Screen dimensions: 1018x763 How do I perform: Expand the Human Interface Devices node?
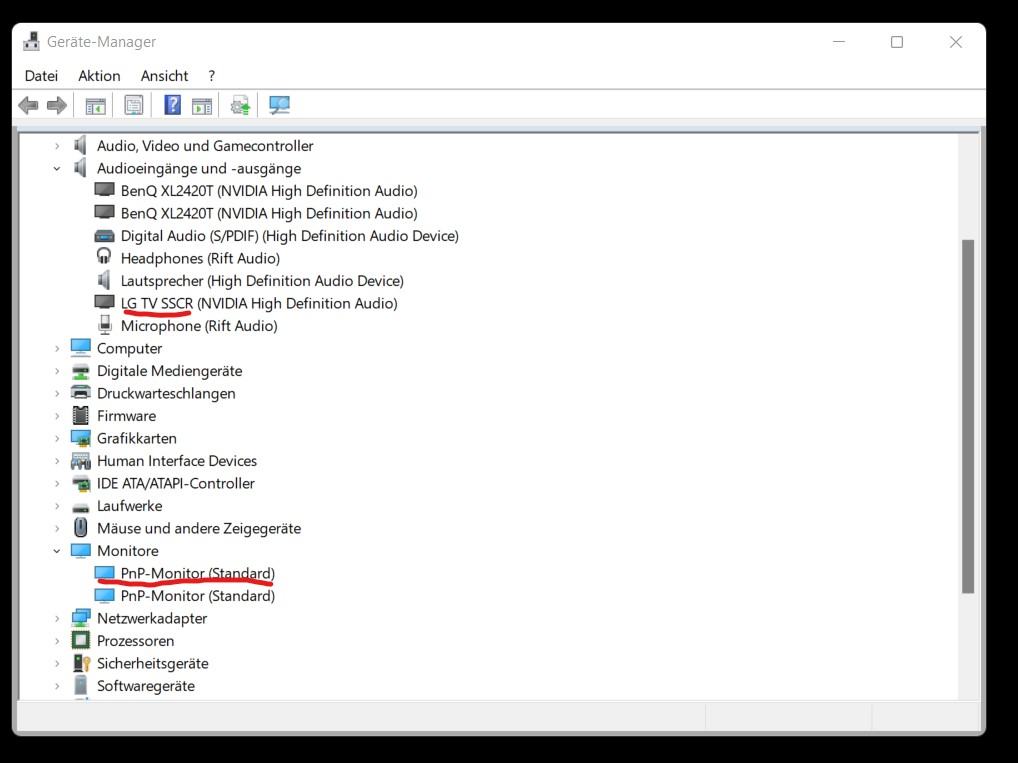point(57,461)
